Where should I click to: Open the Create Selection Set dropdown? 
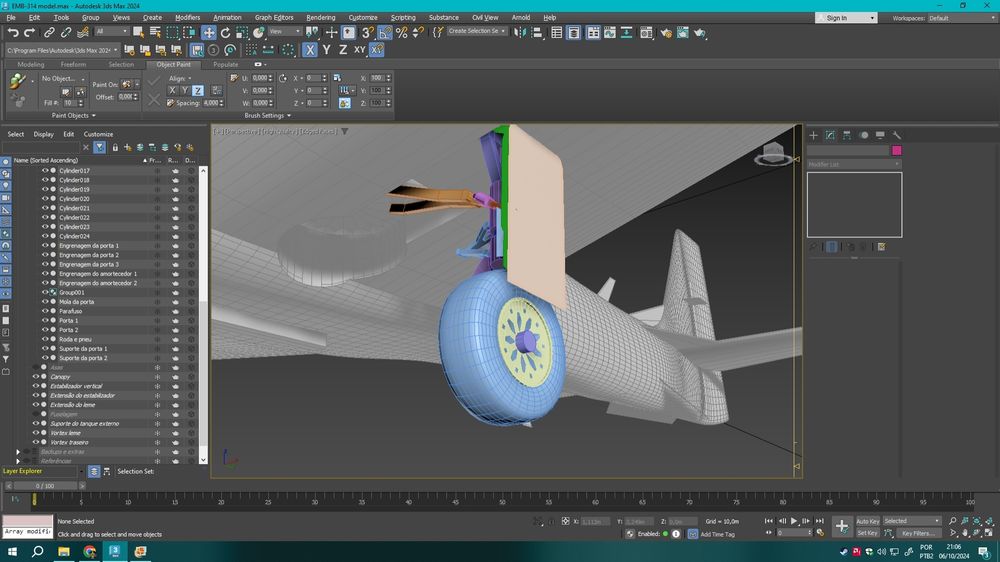476,31
